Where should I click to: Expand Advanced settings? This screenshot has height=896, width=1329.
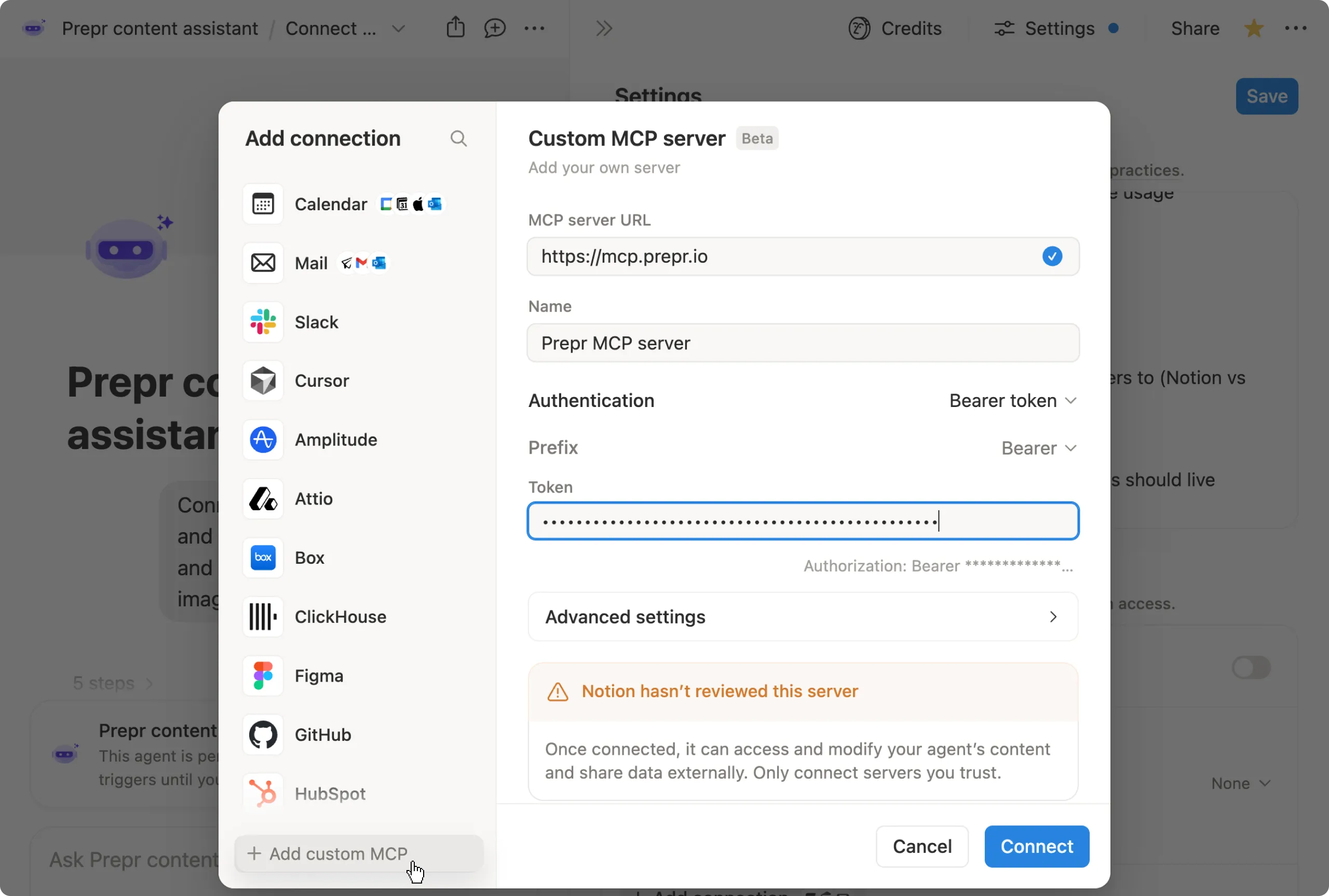coord(803,617)
